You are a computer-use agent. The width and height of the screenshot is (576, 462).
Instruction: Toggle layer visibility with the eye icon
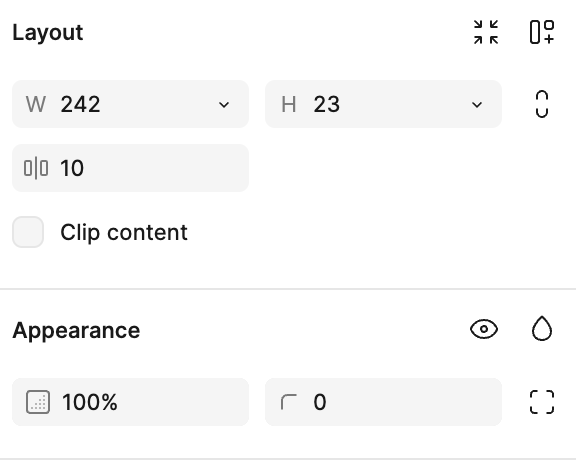(484, 329)
